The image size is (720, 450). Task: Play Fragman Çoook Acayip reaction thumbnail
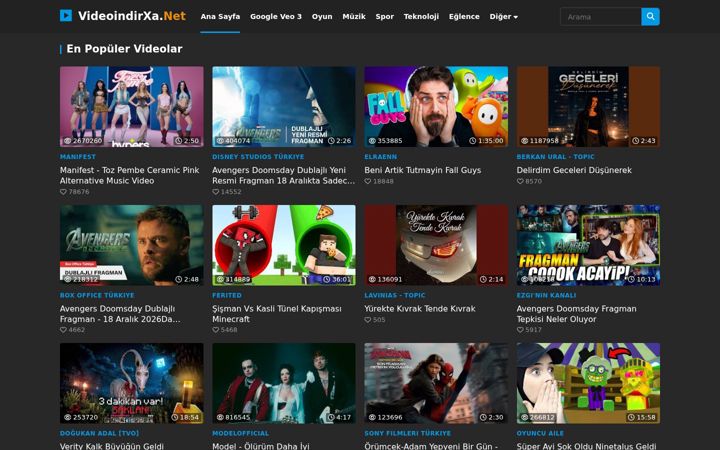(x=588, y=245)
